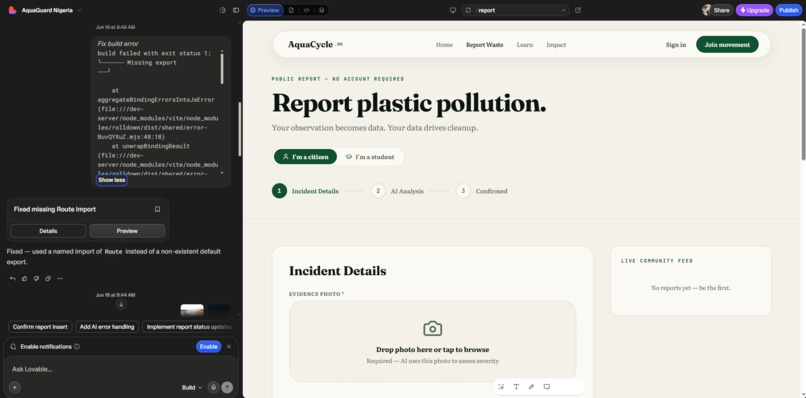This screenshot has height=398, width=806.
Task: Click the scroll-to-bottom arrow in the chat
Action: [x=121, y=304]
